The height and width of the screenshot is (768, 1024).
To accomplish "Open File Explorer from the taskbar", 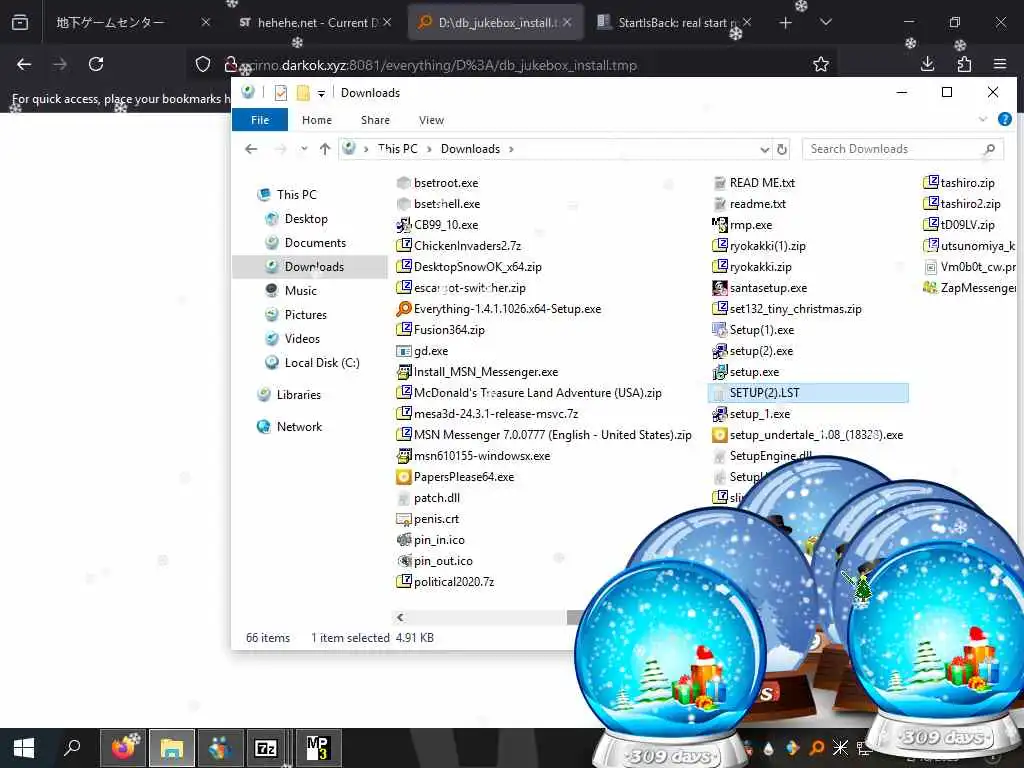I will point(172,748).
